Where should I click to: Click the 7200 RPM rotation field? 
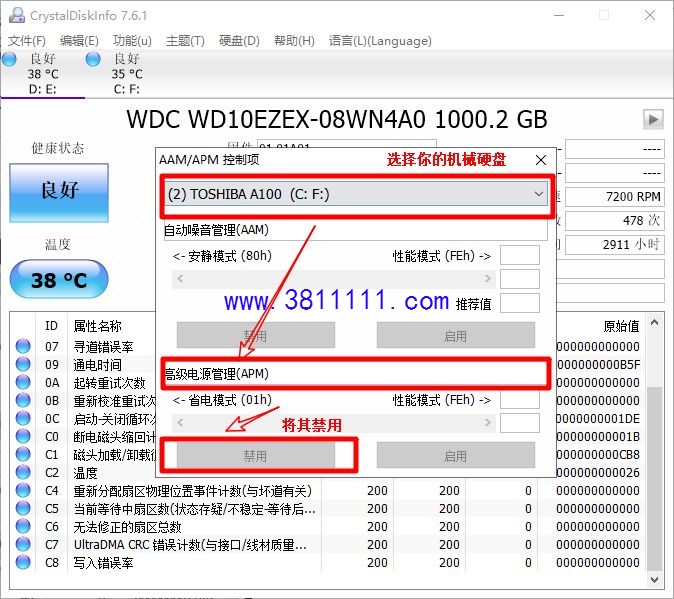tap(615, 197)
